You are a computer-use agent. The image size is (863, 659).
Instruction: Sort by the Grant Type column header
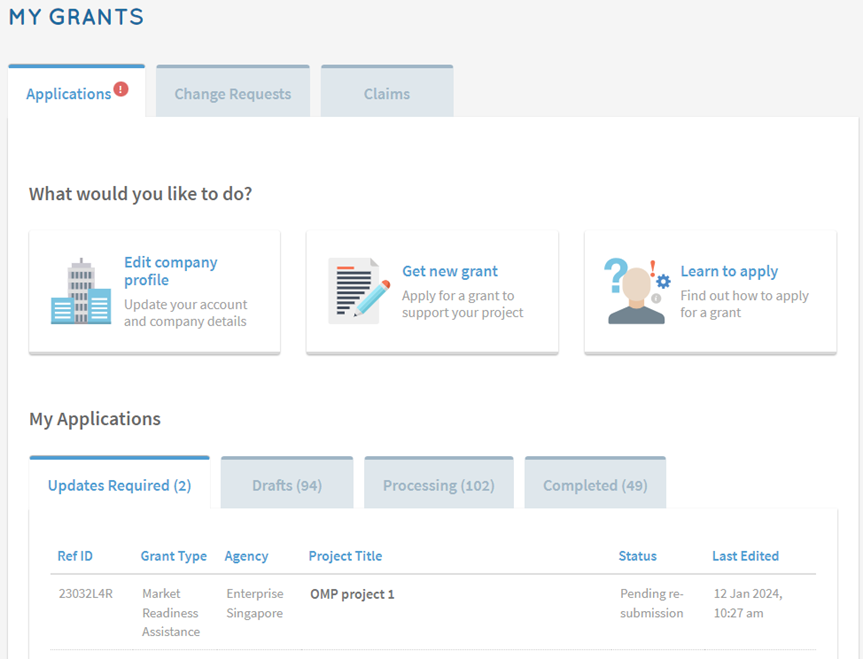coord(173,556)
